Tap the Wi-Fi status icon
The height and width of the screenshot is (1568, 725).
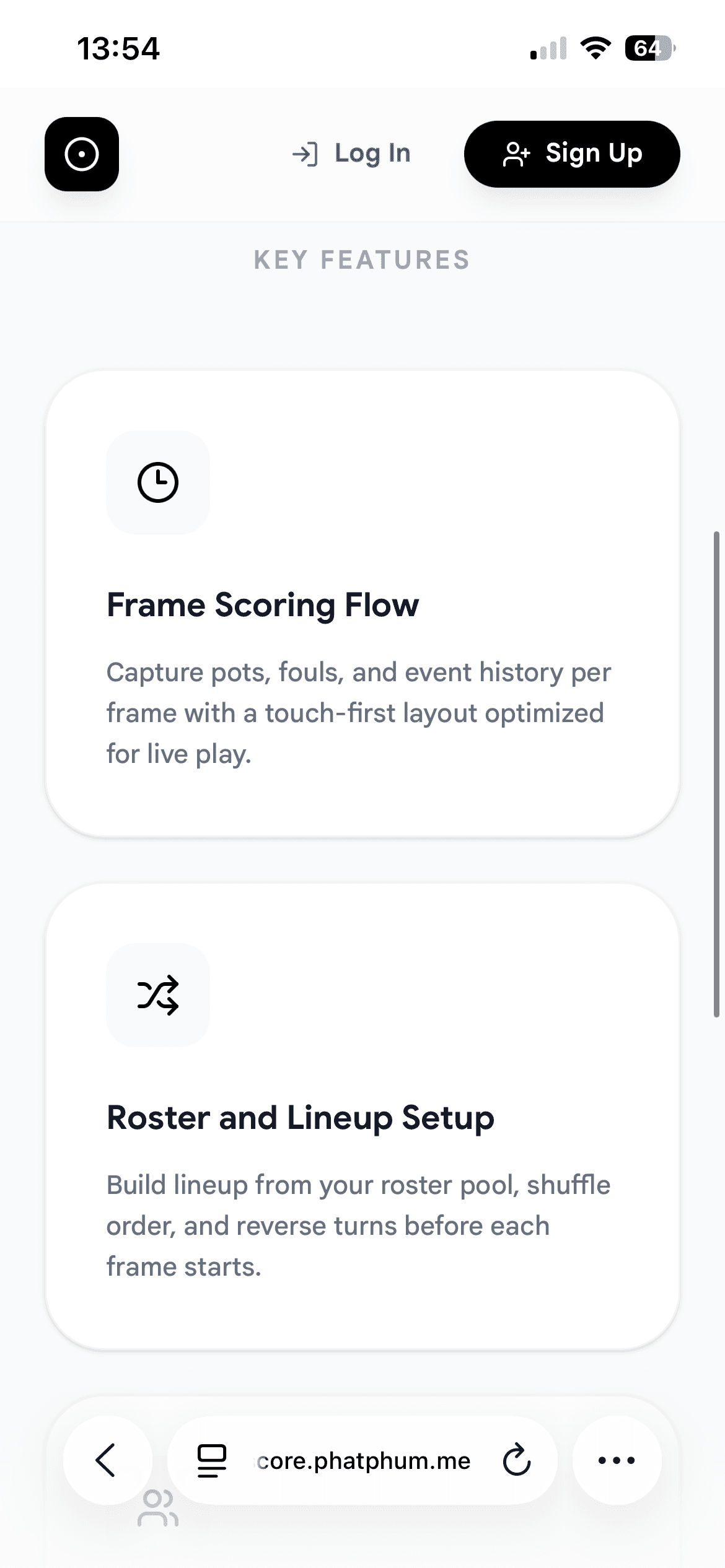[595, 48]
